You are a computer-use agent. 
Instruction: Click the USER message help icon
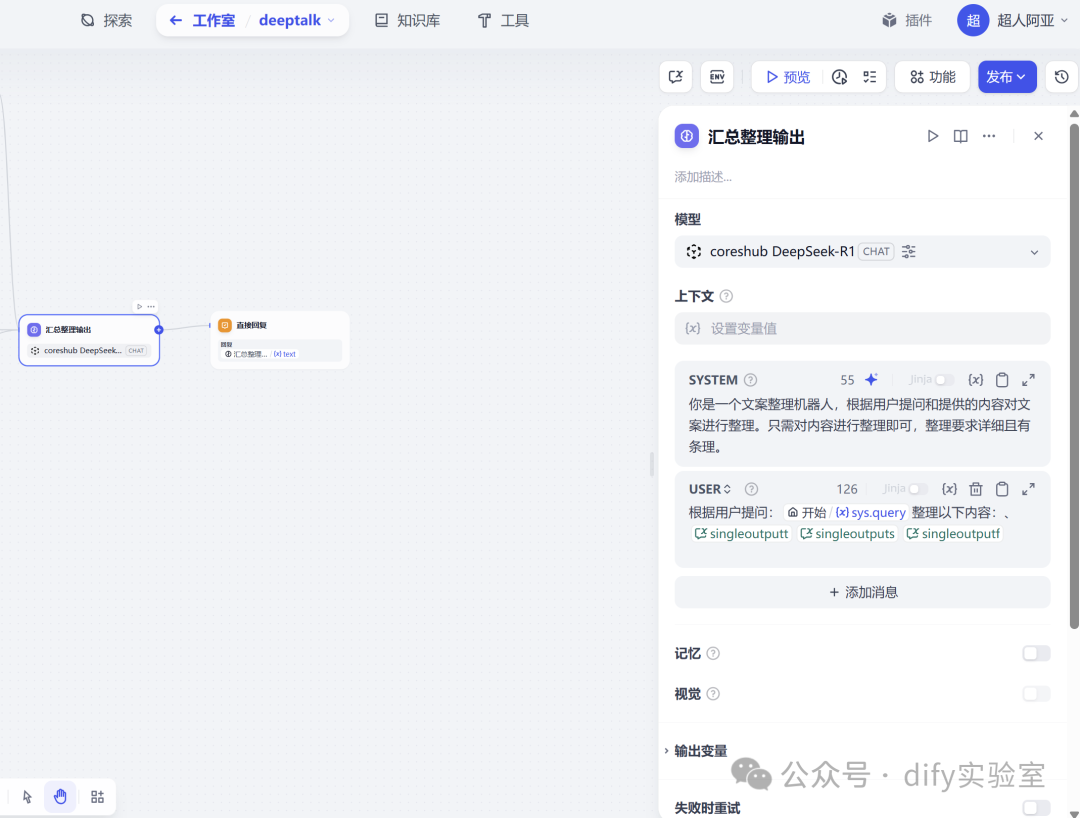751,489
